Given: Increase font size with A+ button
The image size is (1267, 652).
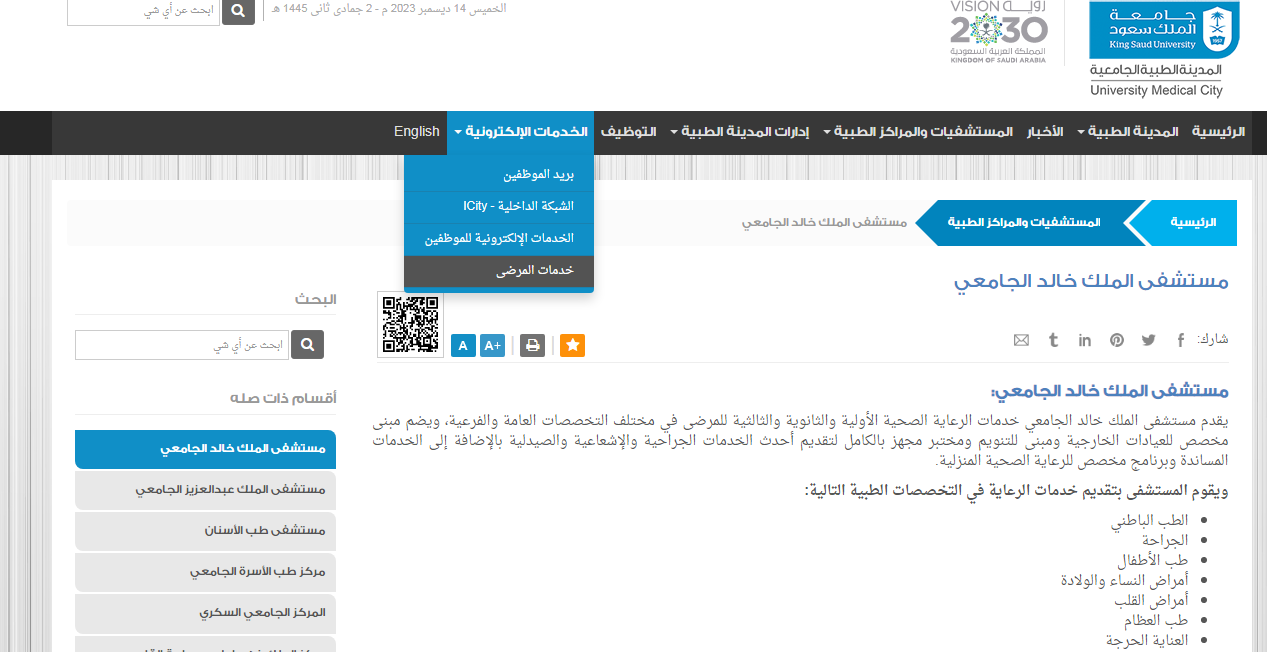Looking at the screenshot, I should point(492,345).
